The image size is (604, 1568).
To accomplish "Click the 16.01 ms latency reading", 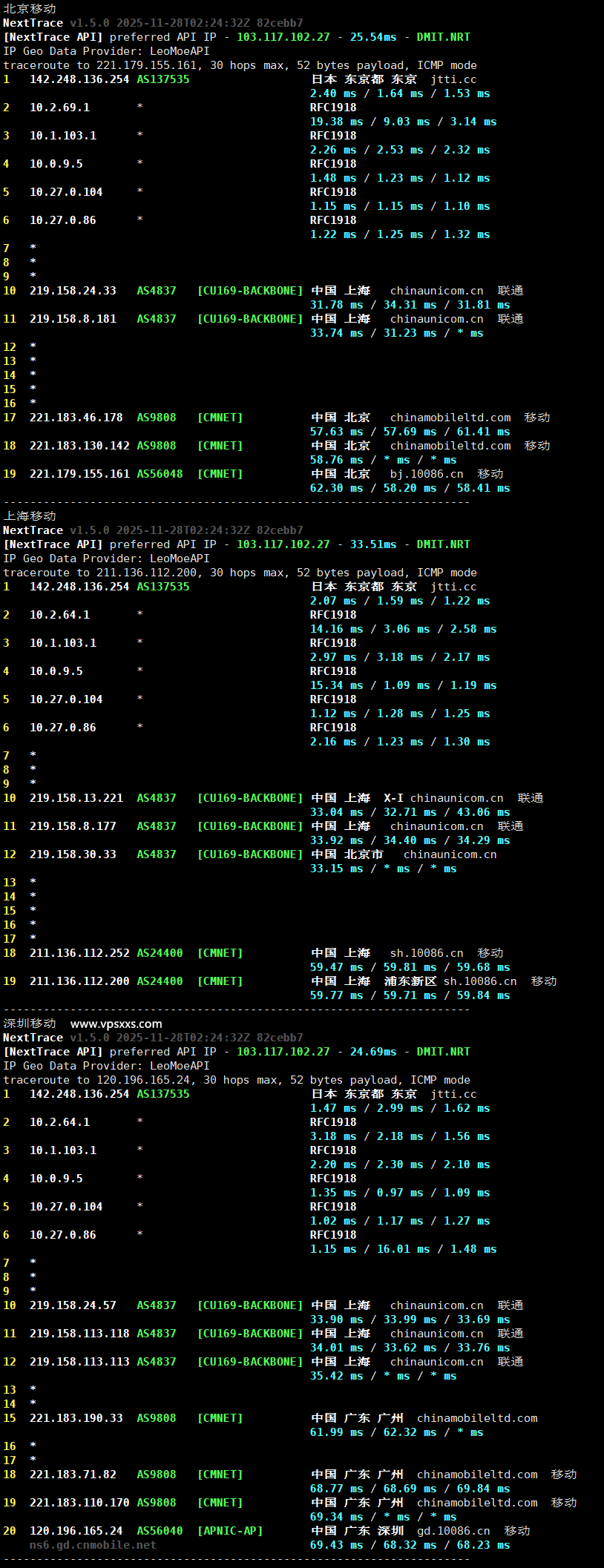I will click(x=404, y=1249).
